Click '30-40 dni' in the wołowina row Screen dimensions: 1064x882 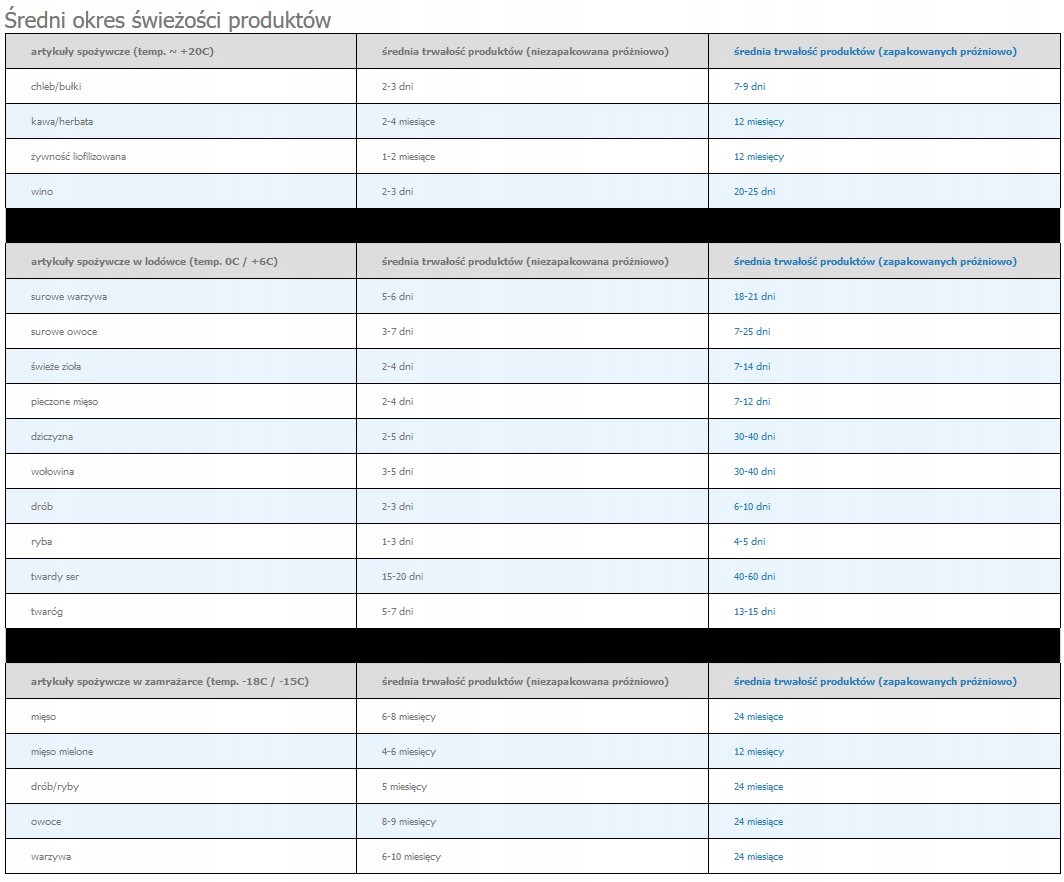[755, 472]
